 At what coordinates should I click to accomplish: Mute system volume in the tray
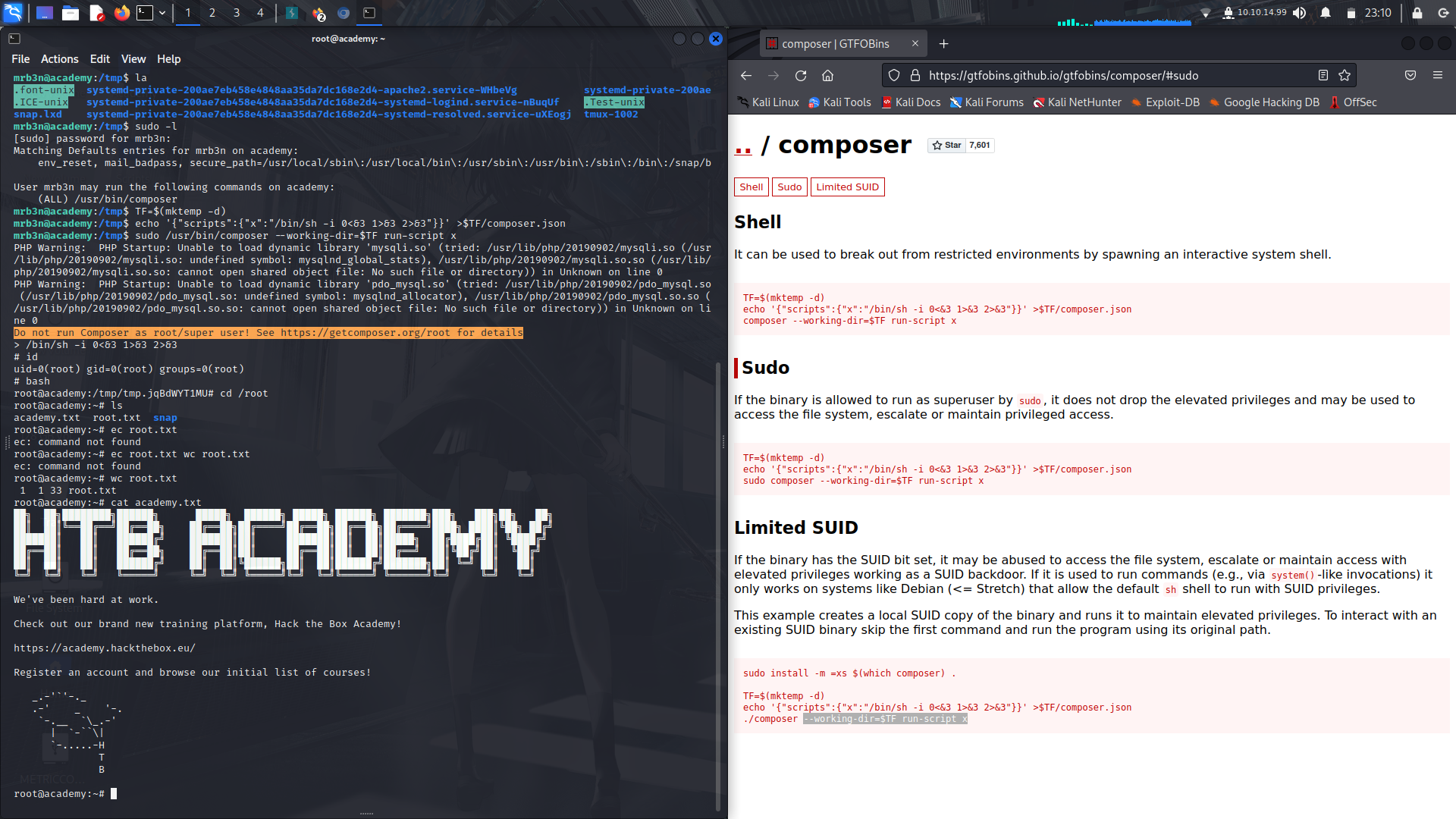(x=1299, y=12)
